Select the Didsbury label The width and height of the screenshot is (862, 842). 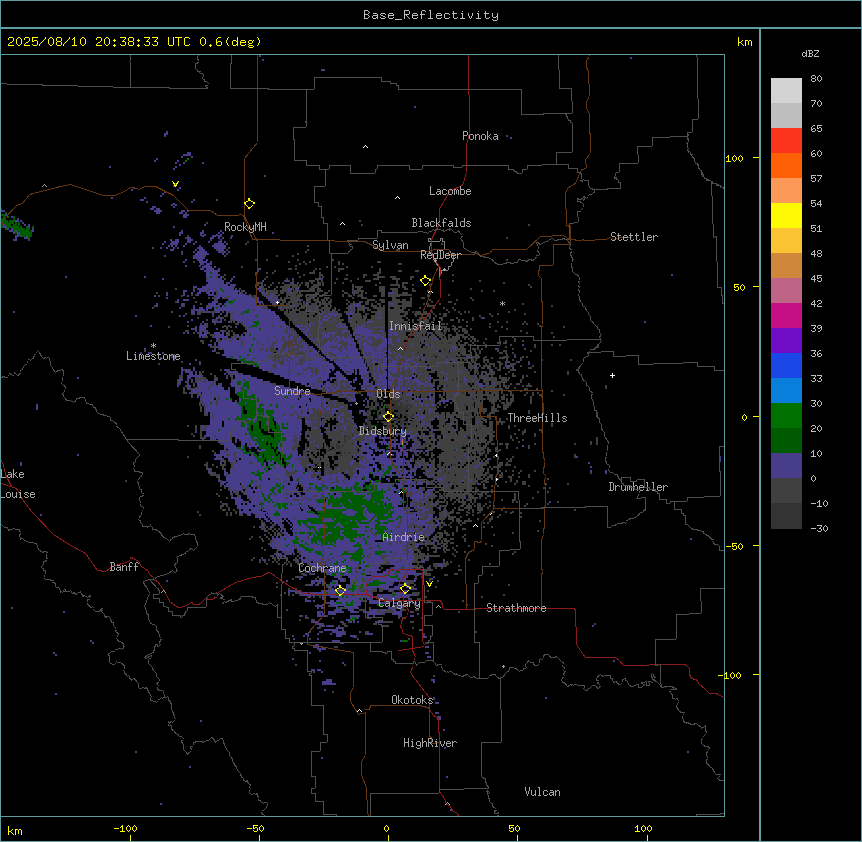[x=383, y=431]
